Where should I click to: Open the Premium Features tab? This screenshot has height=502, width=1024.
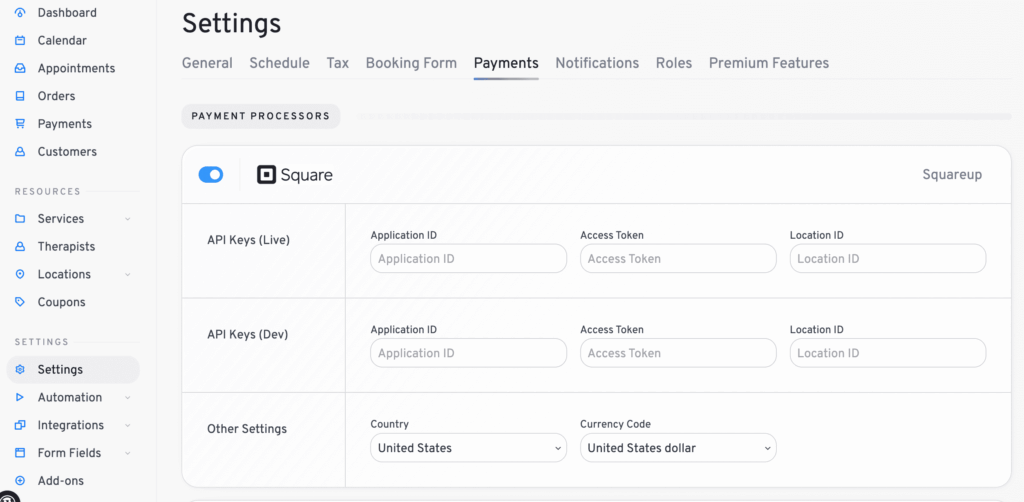[769, 63]
